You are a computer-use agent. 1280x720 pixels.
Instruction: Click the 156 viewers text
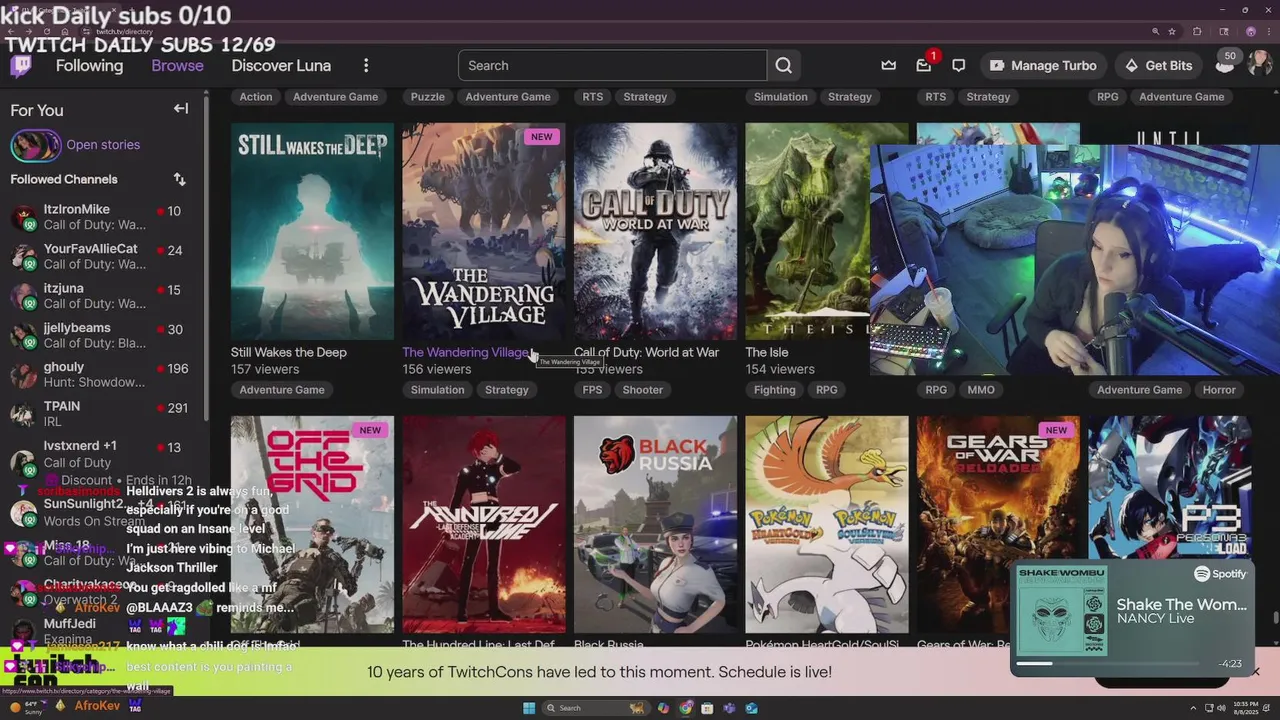tap(436, 369)
